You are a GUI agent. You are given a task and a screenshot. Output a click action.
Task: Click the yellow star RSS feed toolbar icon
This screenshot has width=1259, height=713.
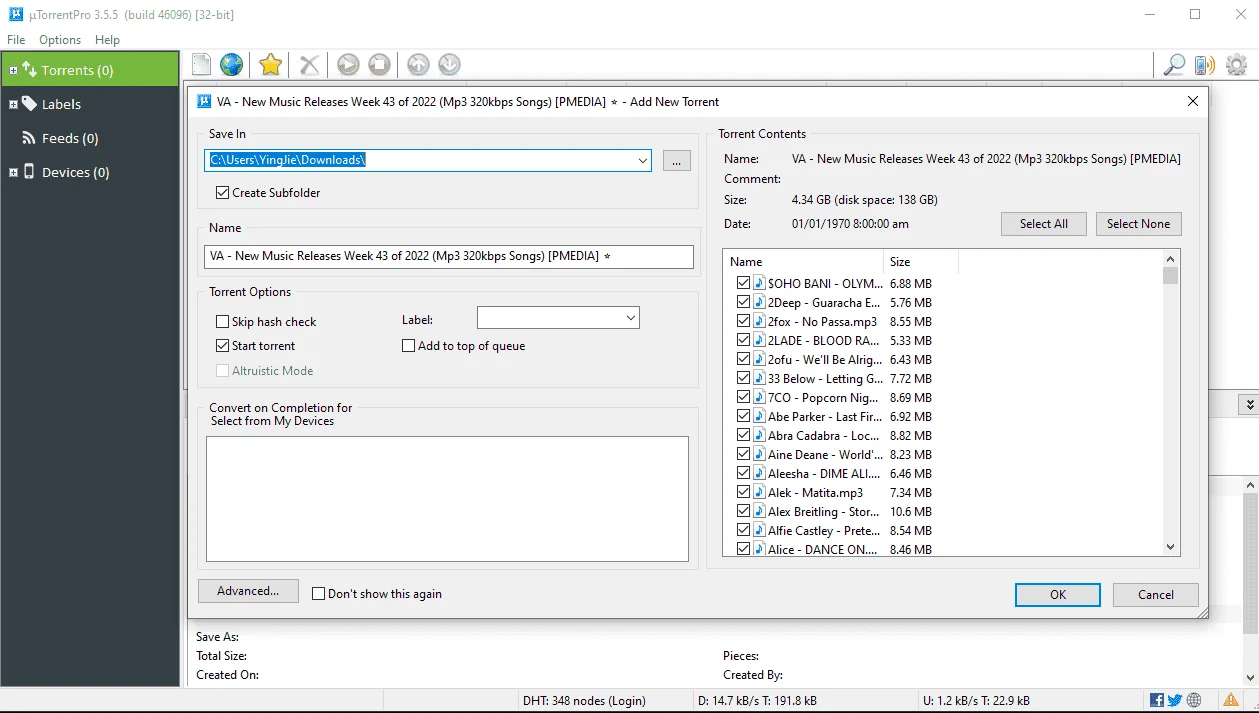pyautogui.click(x=270, y=65)
